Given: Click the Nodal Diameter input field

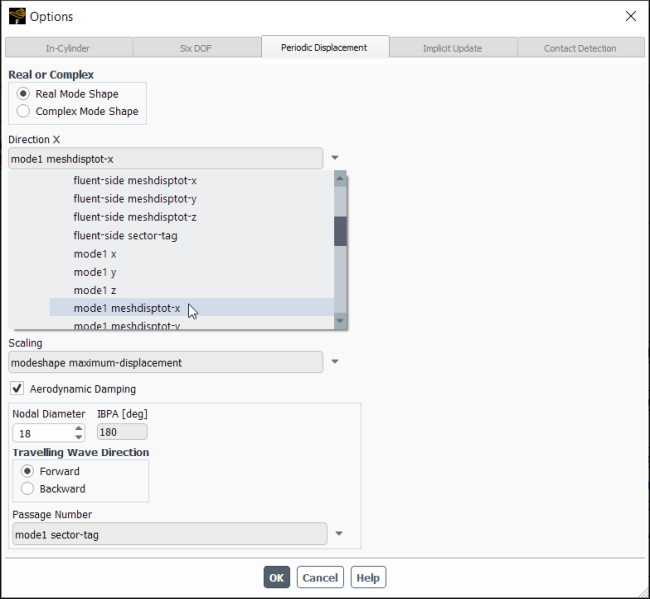Looking at the screenshot, I should click(43, 433).
